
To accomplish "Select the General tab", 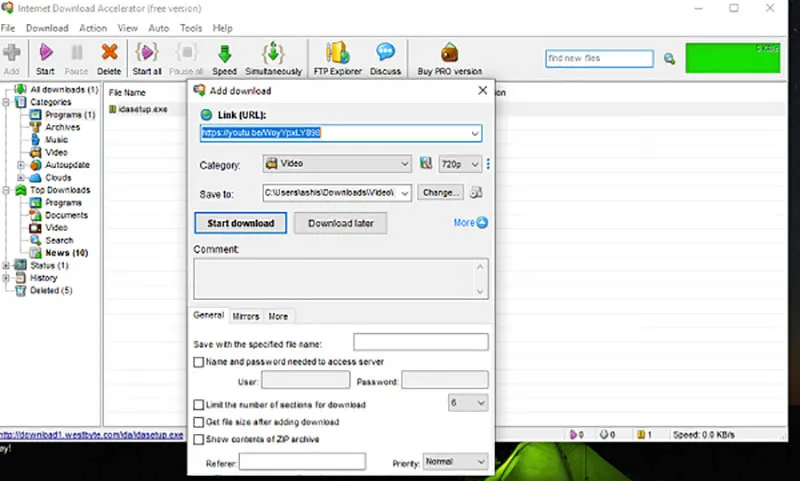I will (209, 315).
